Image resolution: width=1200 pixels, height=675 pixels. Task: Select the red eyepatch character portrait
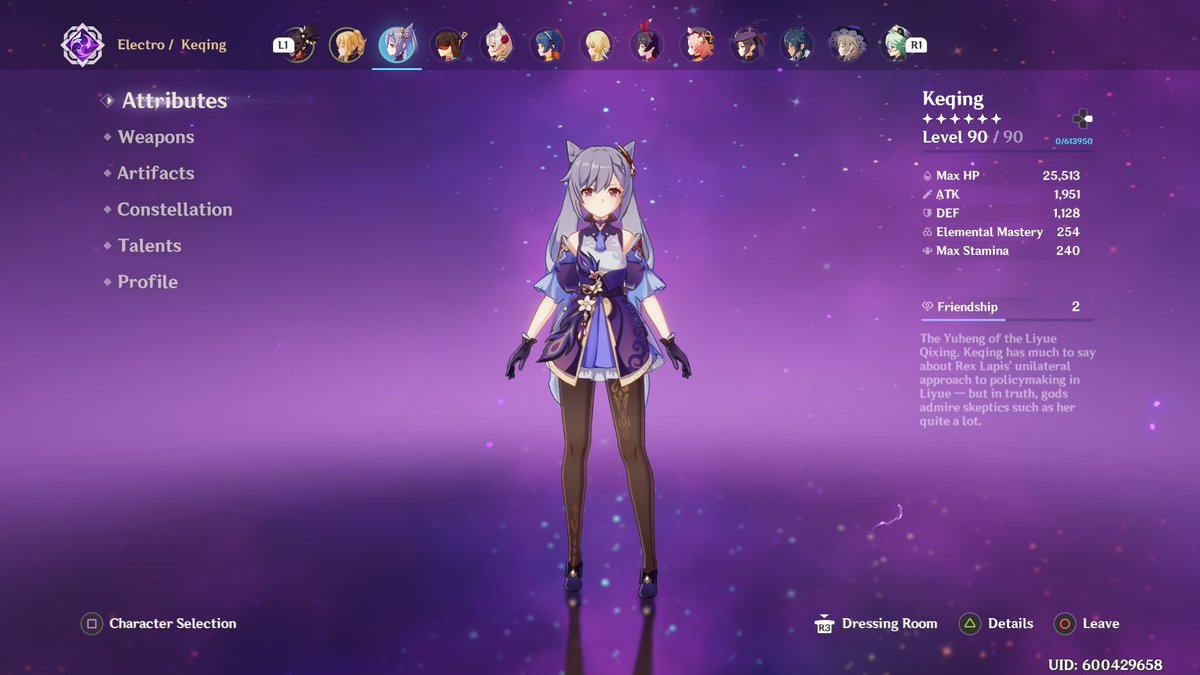click(447, 45)
